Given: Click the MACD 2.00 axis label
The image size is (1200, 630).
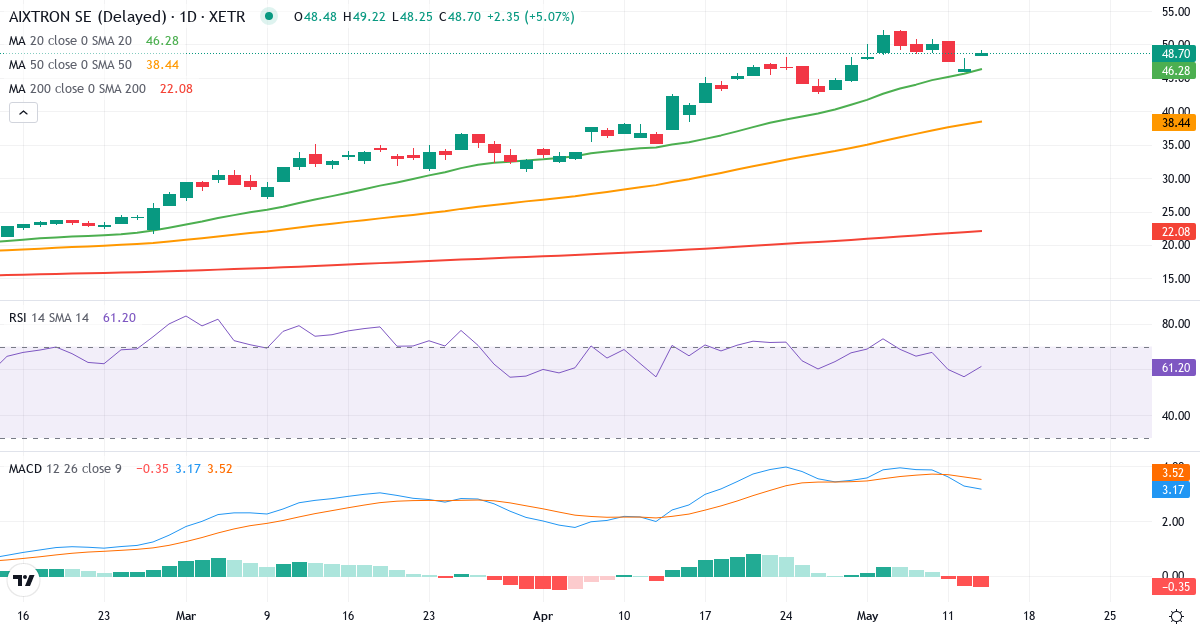Looking at the screenshot, I should [x=1175, y=521].
